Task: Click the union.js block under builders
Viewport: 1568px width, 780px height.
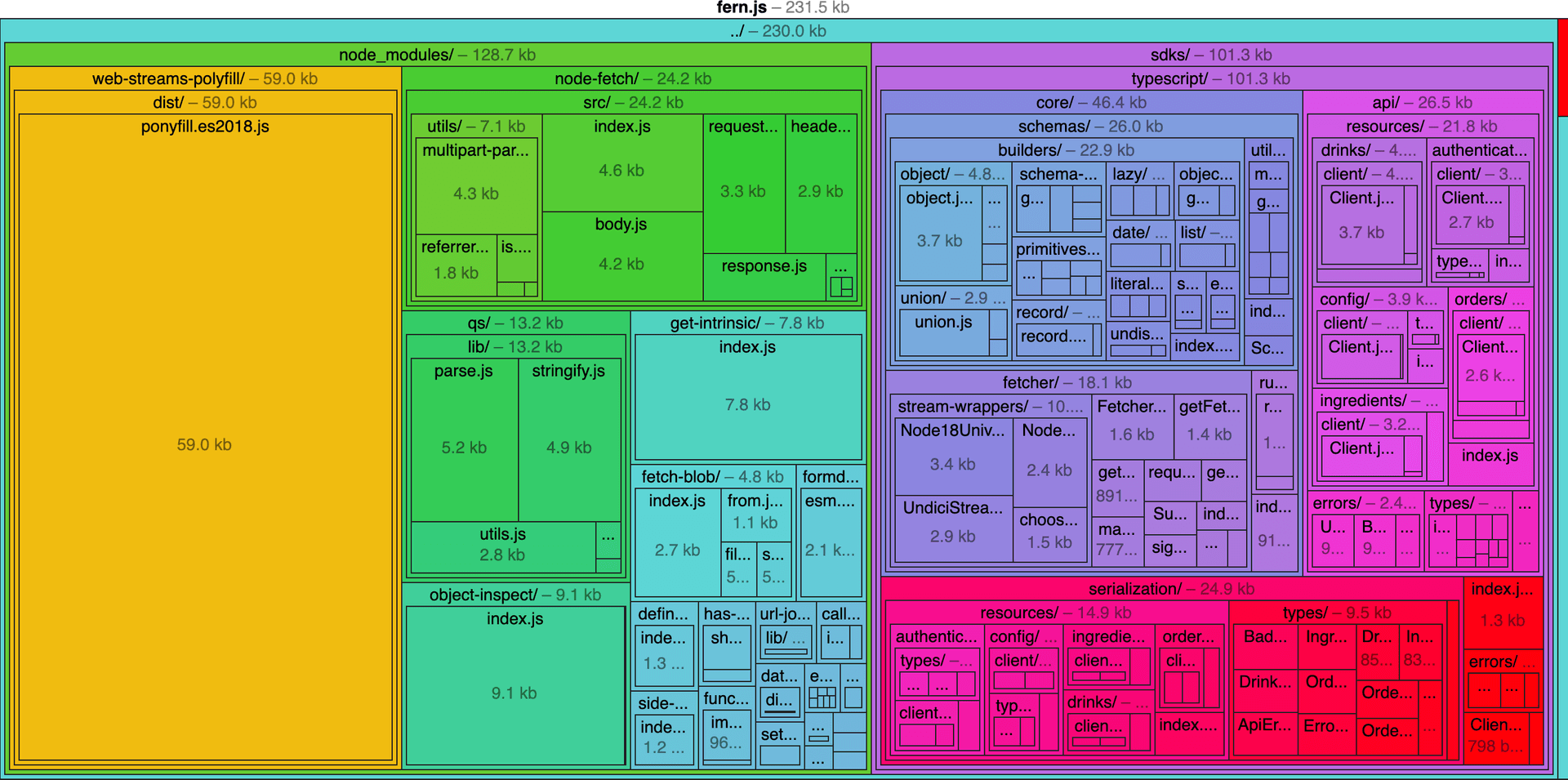Action: point(943,331)
